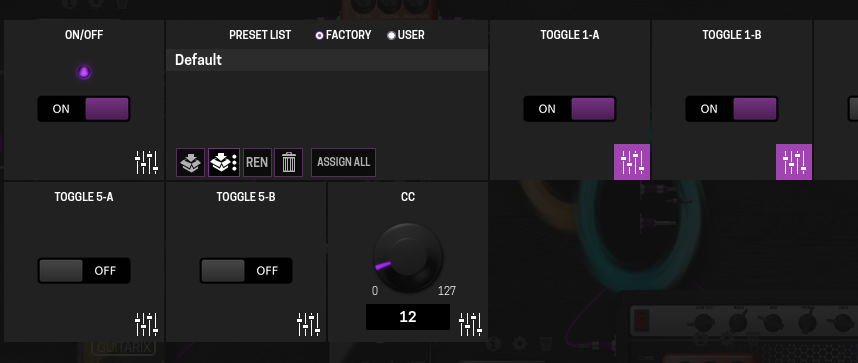Select the USER preset list radio
Viewport: 858px width, 363px height.
pos(391,36)
